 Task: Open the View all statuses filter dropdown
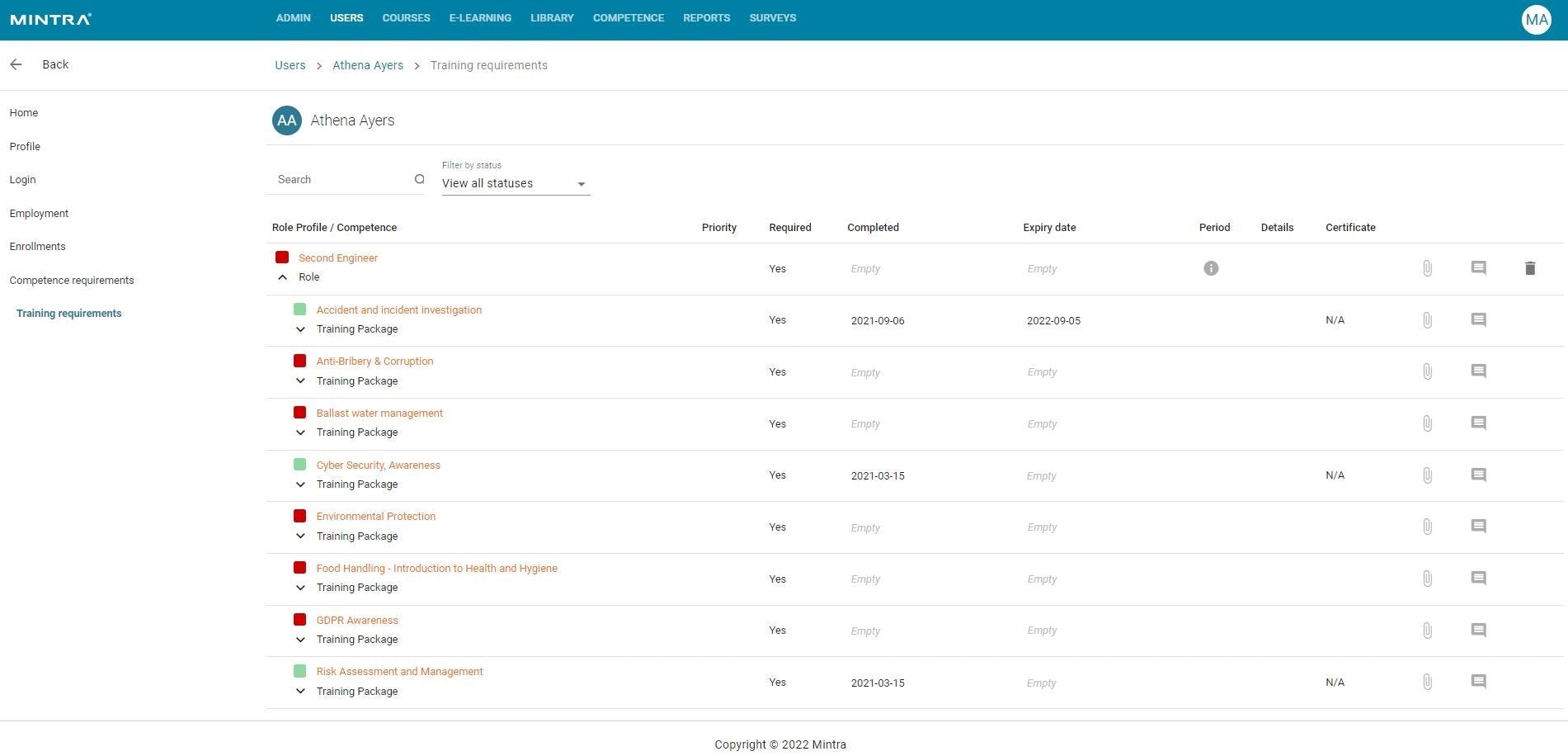582,183
